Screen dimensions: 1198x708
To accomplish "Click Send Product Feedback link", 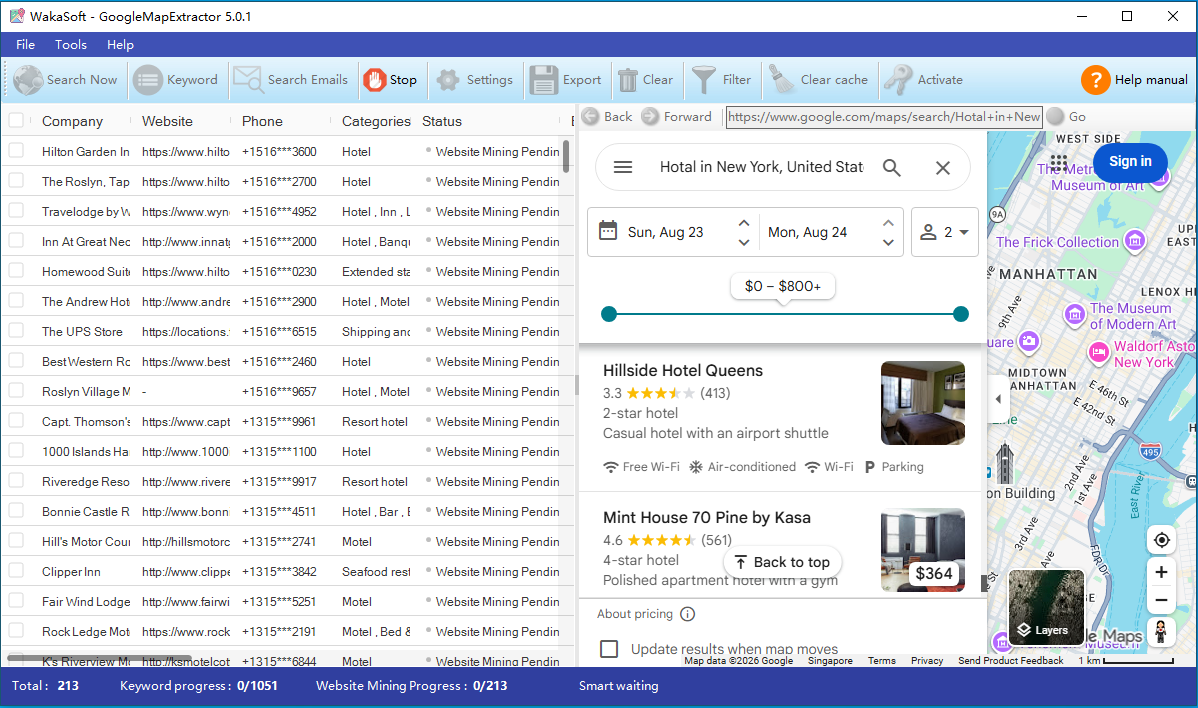I will [1010, 661].
